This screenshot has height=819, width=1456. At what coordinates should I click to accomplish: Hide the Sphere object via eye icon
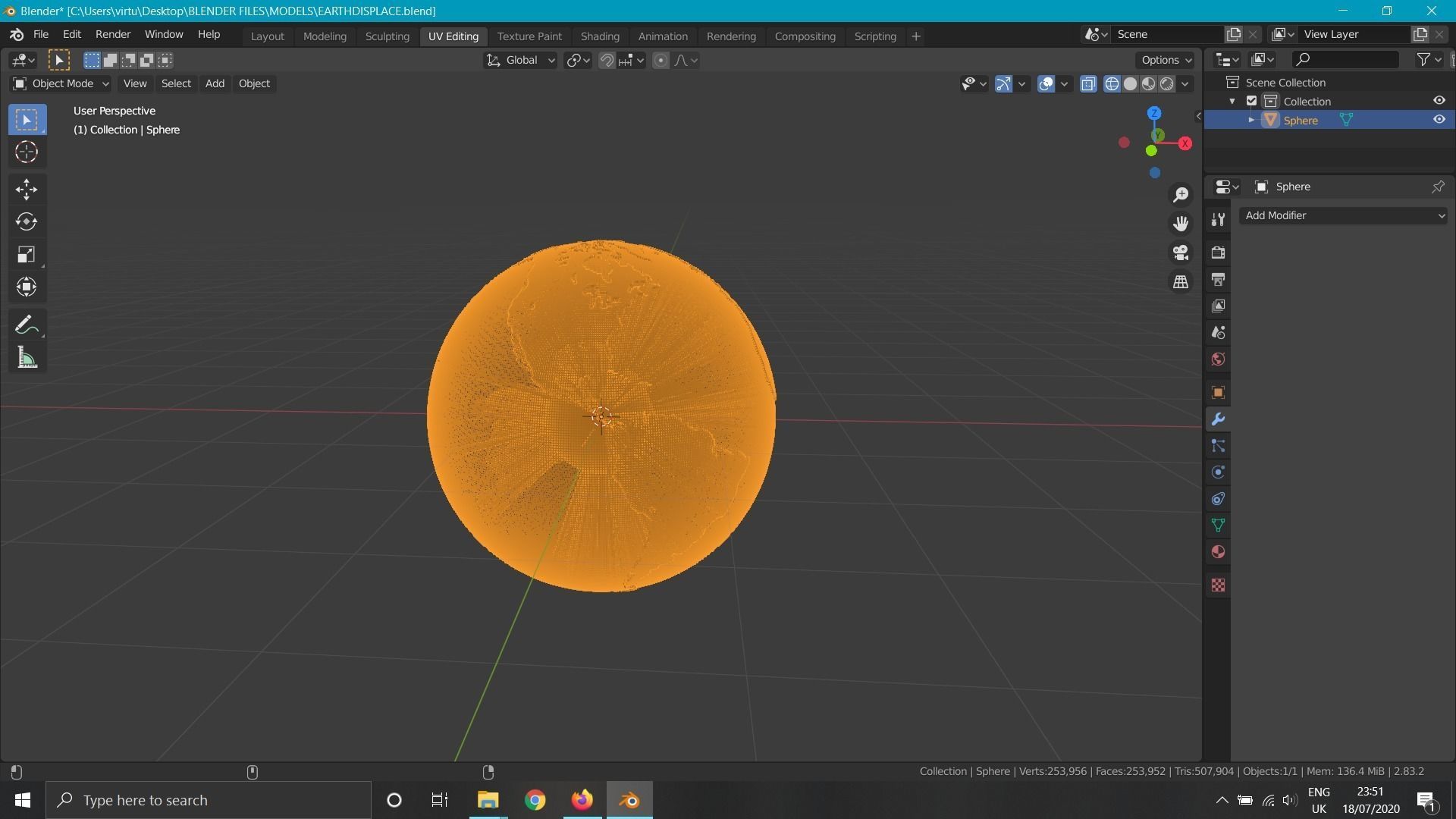pos(1439,120)
